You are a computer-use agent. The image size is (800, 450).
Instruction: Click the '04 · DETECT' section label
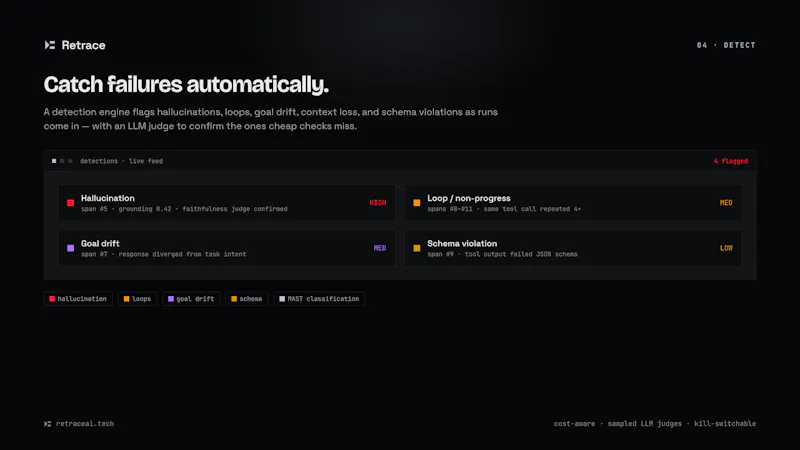pos(726,45)
